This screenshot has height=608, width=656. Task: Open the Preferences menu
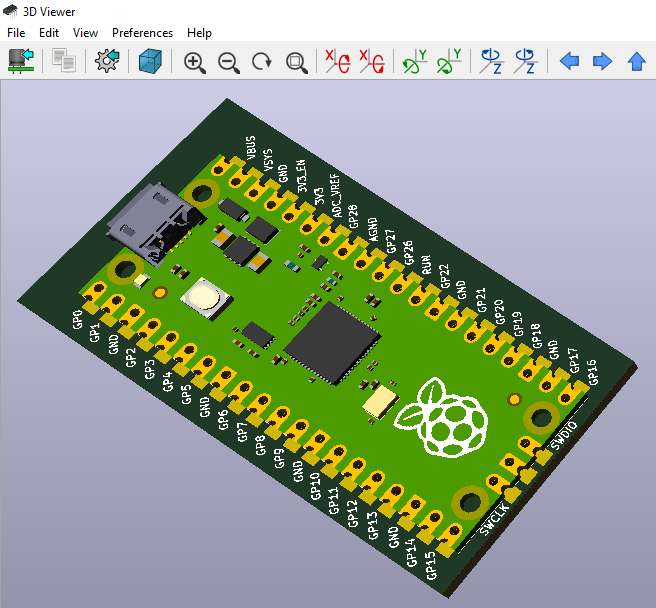142,33
